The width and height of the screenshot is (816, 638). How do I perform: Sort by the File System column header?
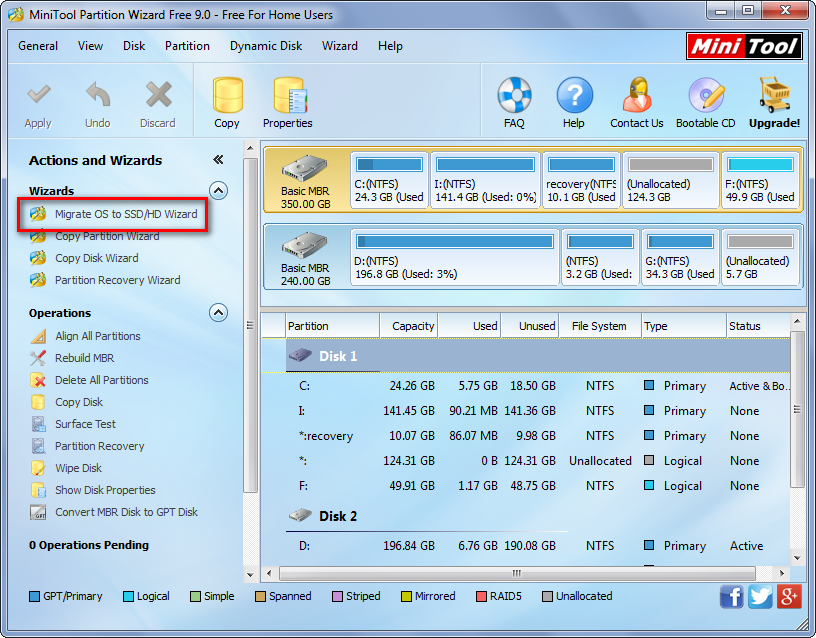[600, 326]
